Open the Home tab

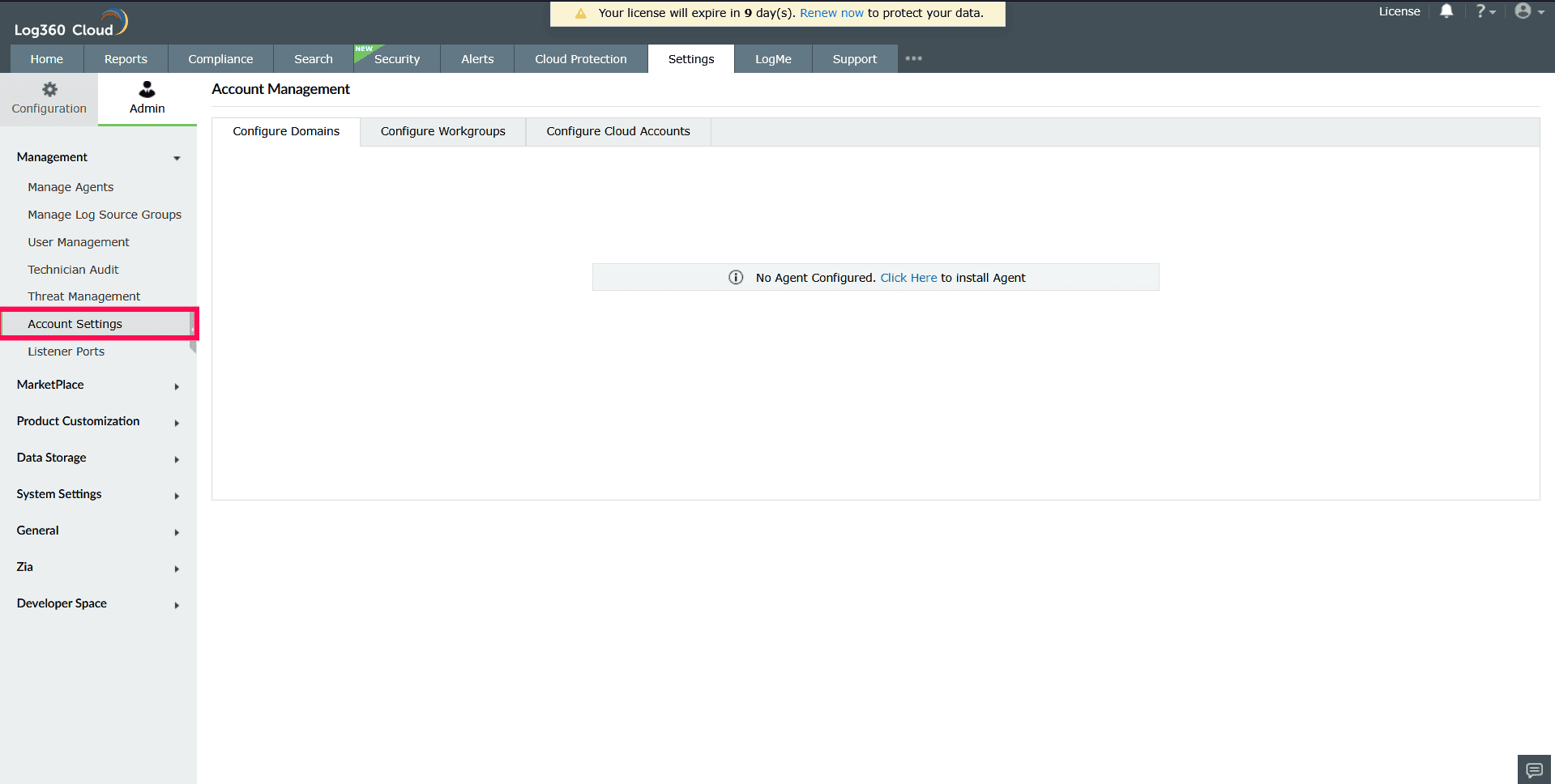[47, 59]
